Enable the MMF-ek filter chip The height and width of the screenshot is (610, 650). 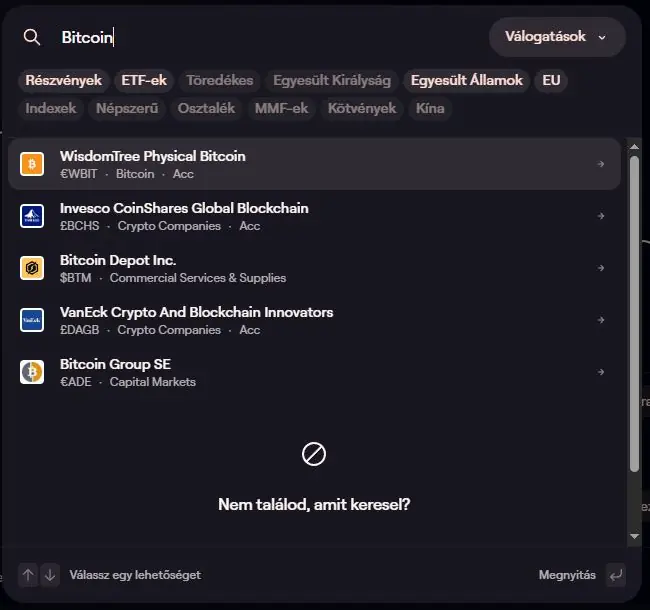tap(281, 109)
